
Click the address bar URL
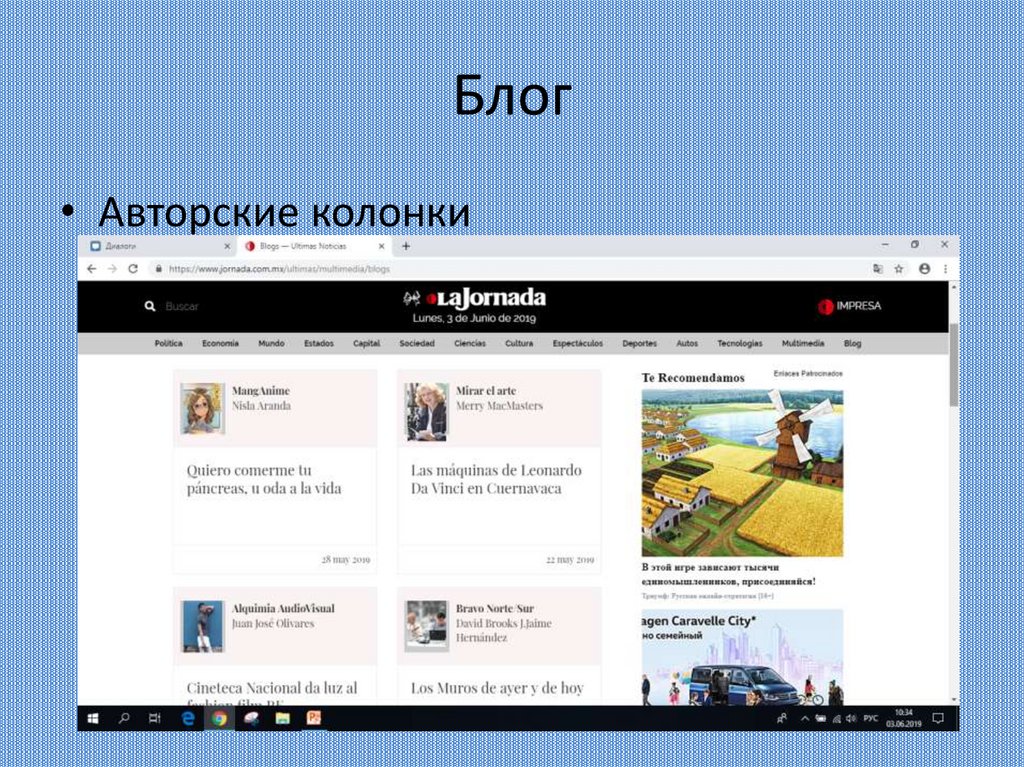point(280,269)
